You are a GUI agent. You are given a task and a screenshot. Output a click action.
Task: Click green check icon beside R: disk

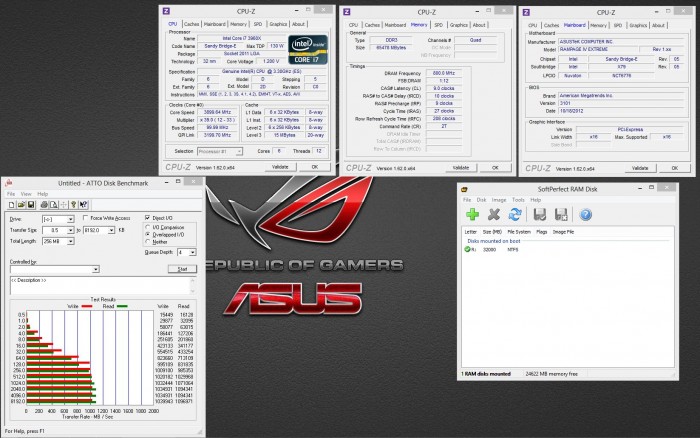467,250
